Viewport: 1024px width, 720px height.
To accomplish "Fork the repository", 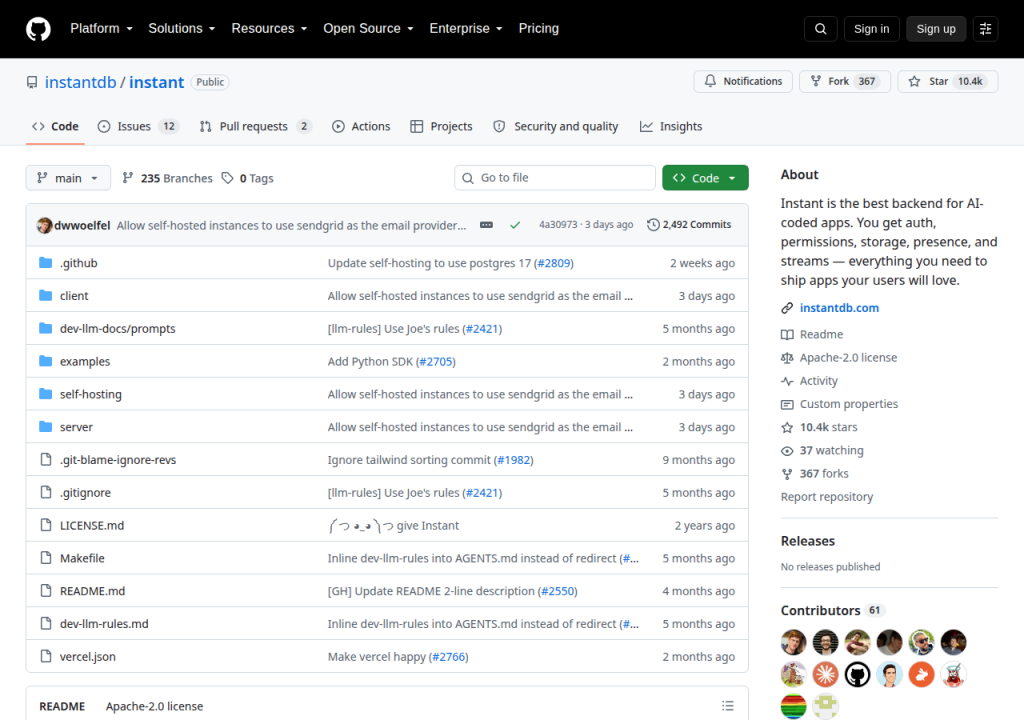I will tap(844, 81).
